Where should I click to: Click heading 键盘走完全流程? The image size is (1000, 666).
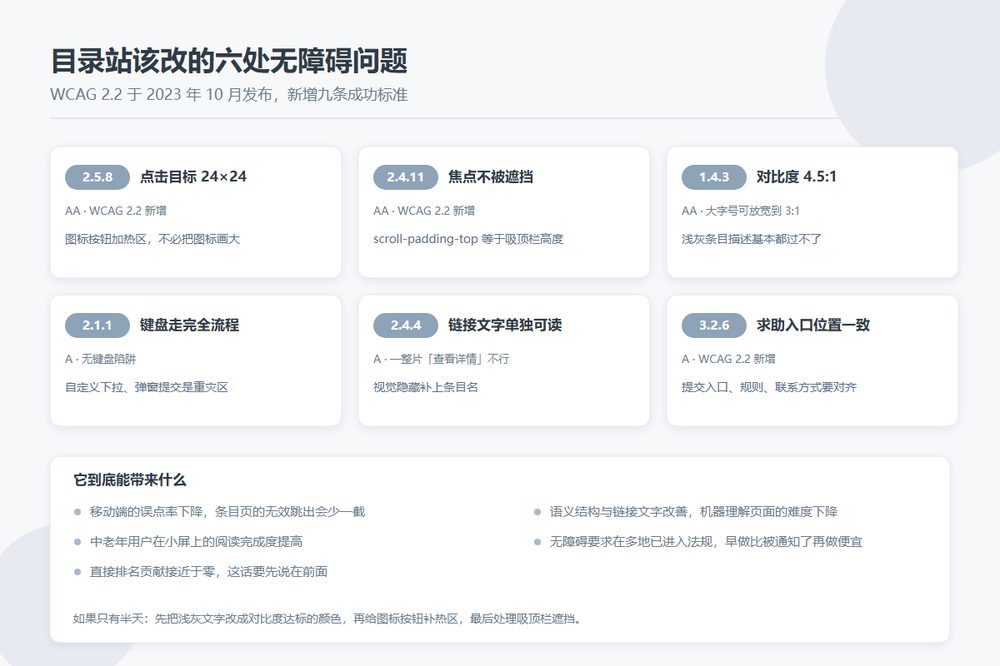189,325
